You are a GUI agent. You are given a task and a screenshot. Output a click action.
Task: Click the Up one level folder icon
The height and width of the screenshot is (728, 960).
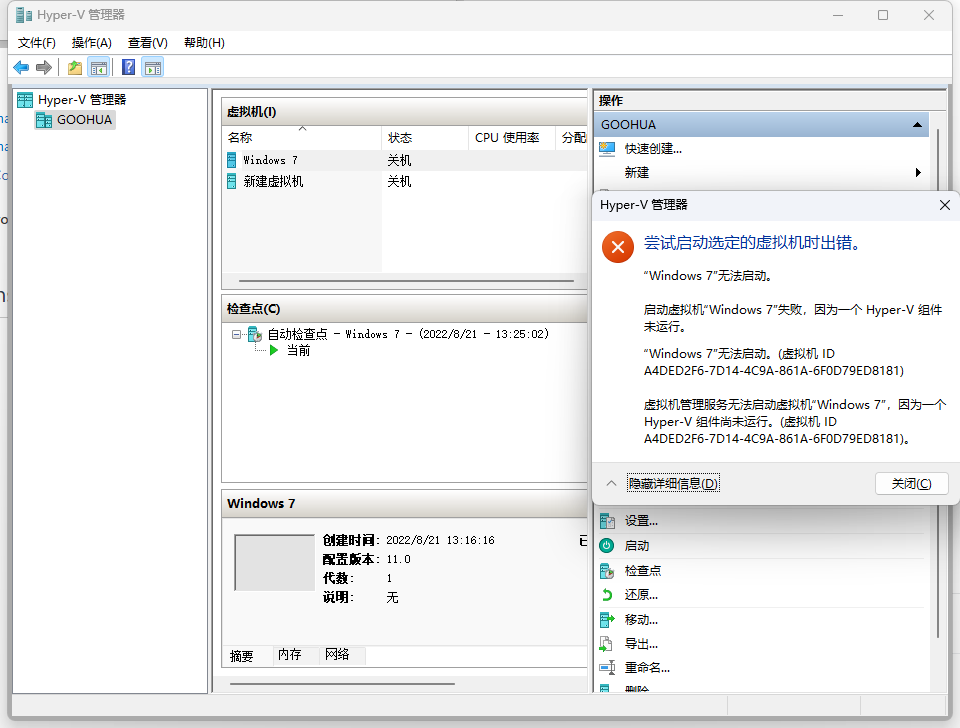click(75, 67)
